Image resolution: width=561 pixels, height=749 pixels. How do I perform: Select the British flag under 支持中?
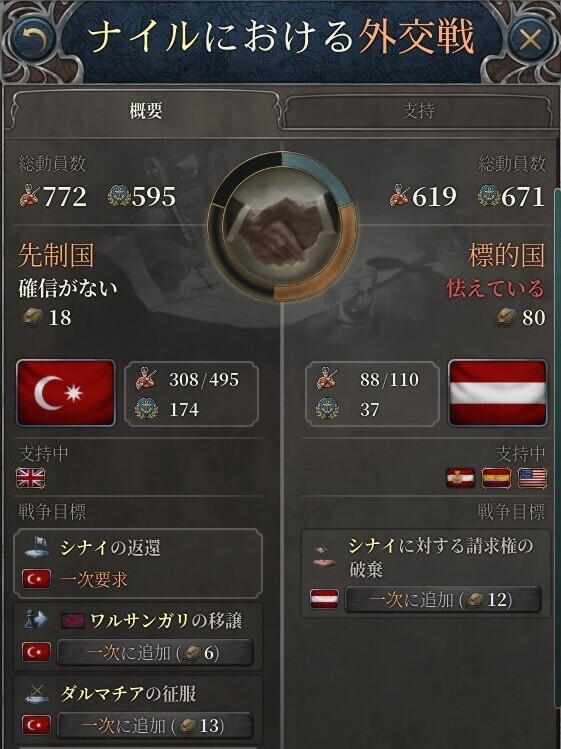[x=31, y=478]
